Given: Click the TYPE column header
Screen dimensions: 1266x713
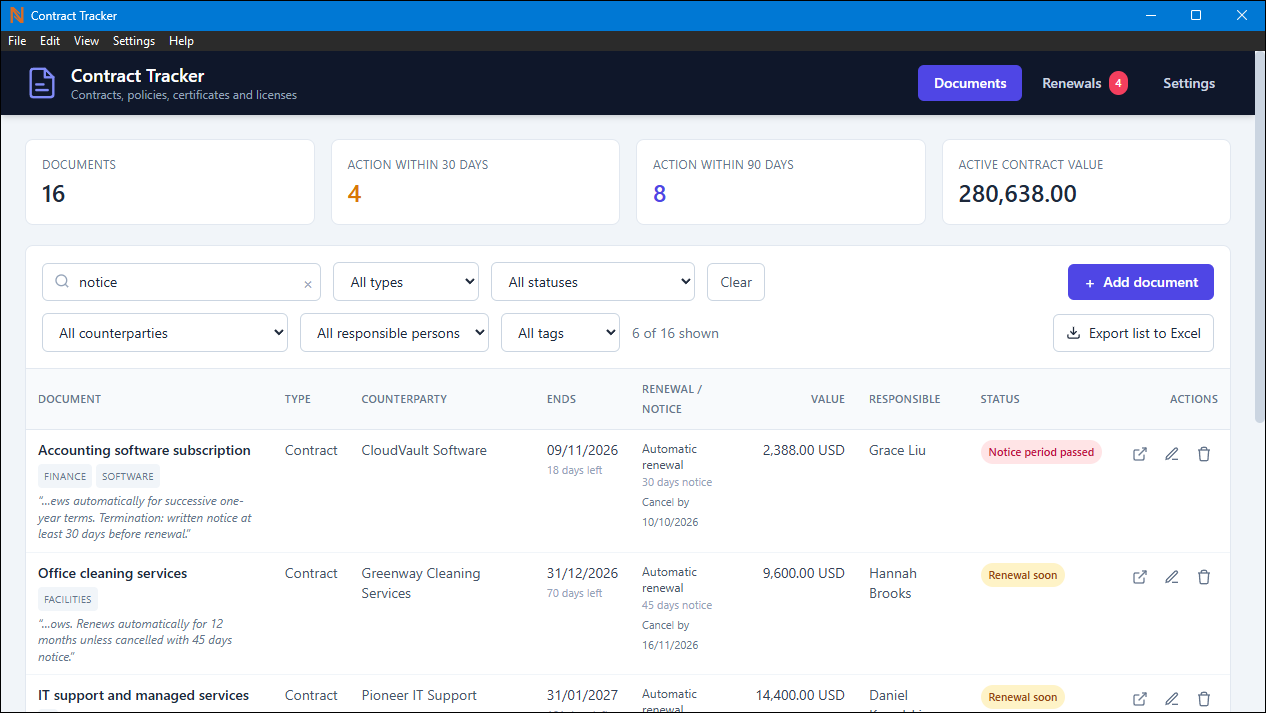Looking at the screenshot, I should [298, 399].
